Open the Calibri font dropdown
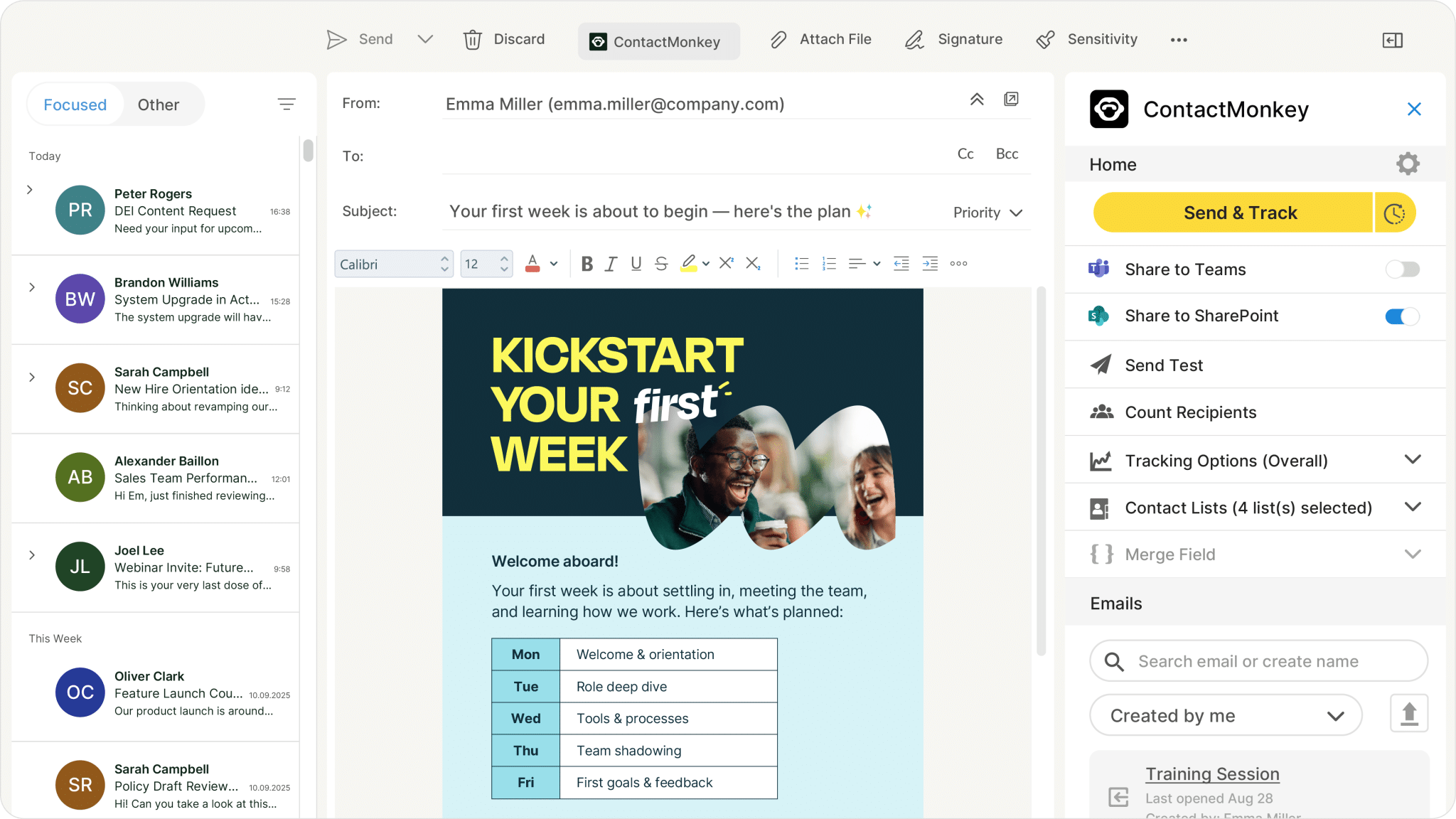This screenshot has height=819, width=1456. pos(393,264)
